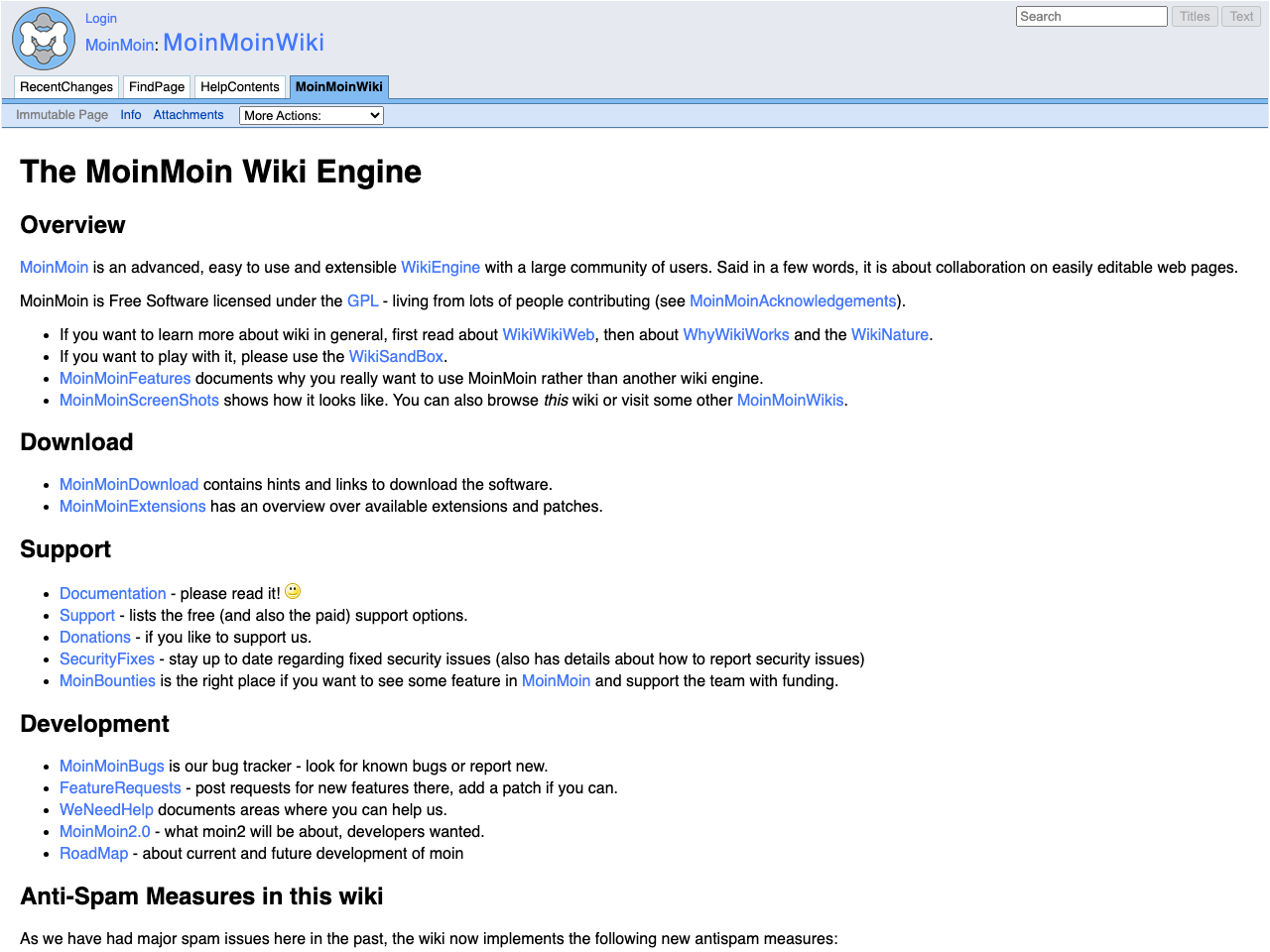Open the MoinMoinBugs bug tracker link
1270x952 pixels.
click(x=111, y=766)
